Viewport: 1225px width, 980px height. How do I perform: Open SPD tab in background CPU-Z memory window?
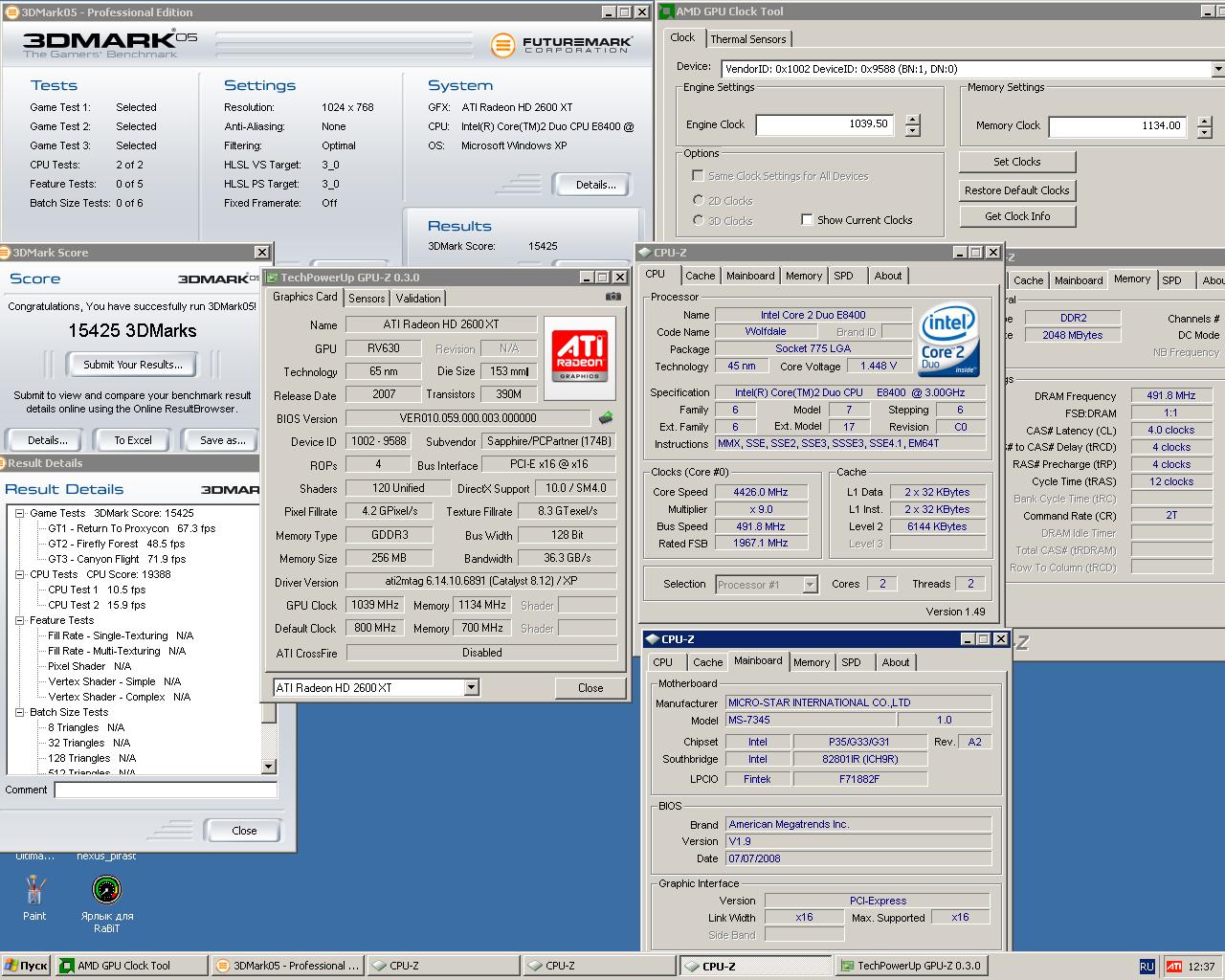tap(1171, 280)
